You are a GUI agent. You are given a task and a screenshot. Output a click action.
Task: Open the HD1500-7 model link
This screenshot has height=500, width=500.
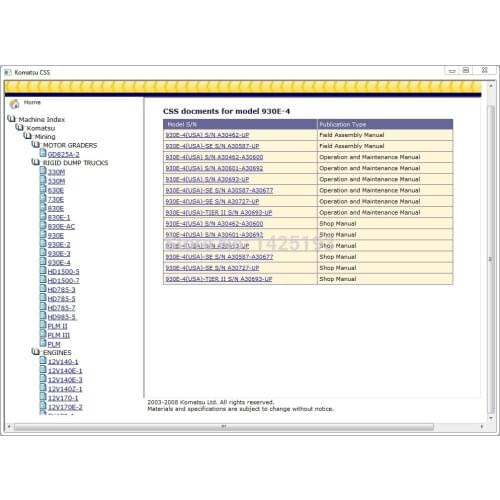(64, 281)
